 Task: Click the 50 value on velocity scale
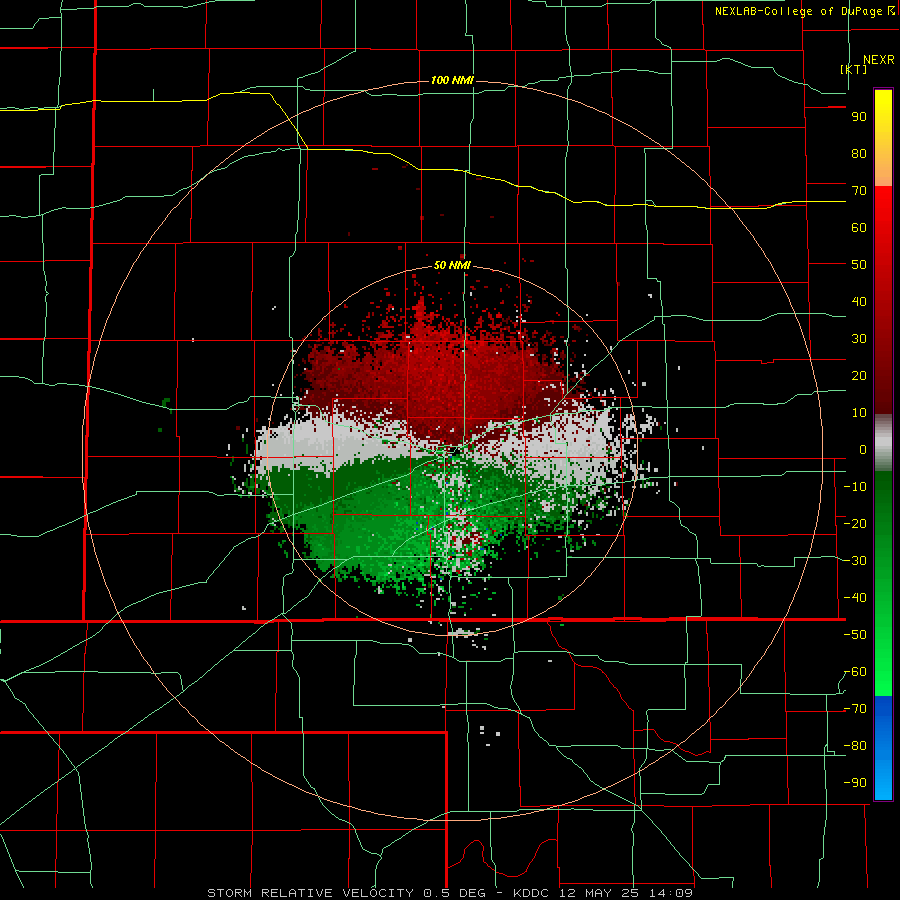click(x=859, y=265)
